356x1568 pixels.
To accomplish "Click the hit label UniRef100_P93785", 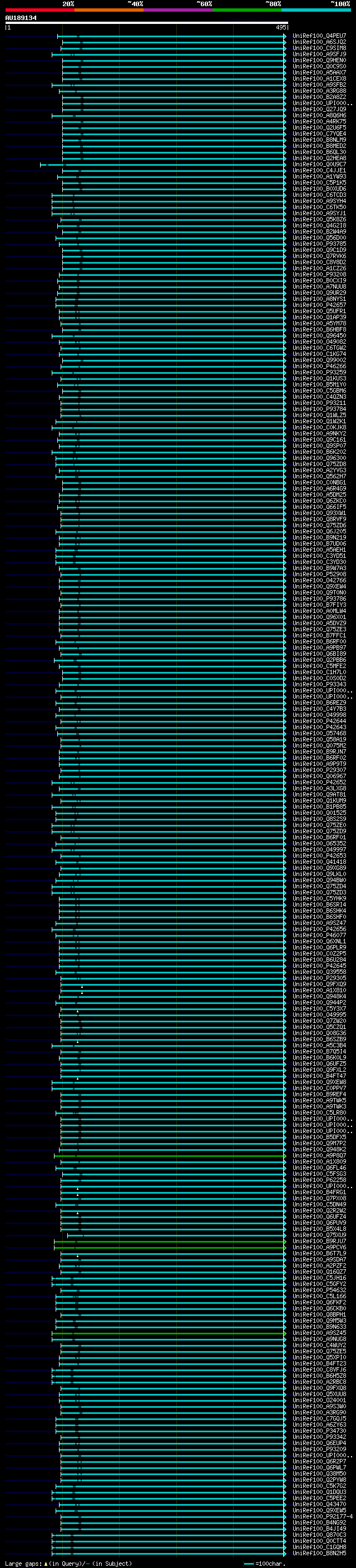I will tap(319, 244).
